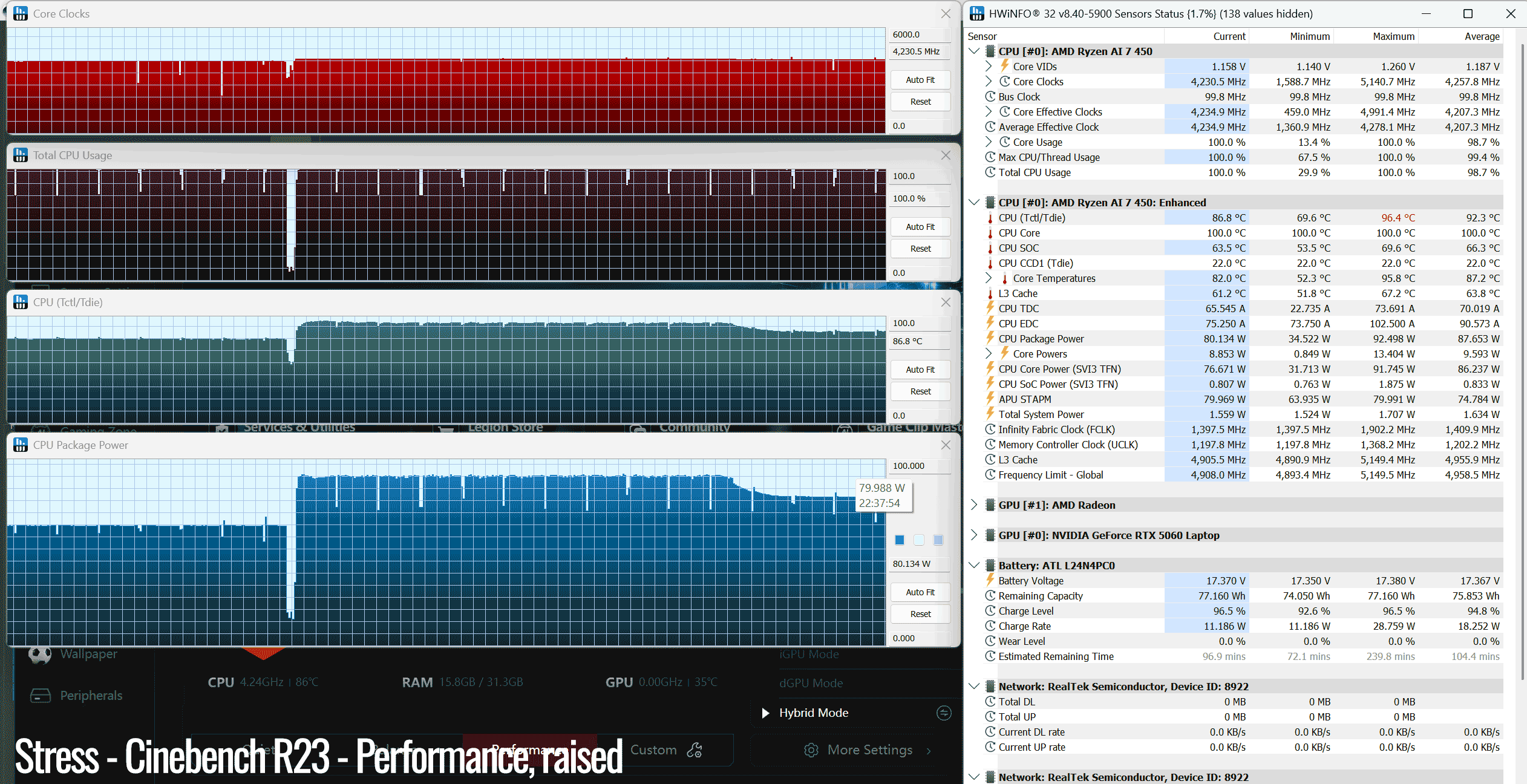Click the HWiNFO window title bar icon
Image resolution: width=1527 pixels, height=784 pixels.
coord(976,13)
